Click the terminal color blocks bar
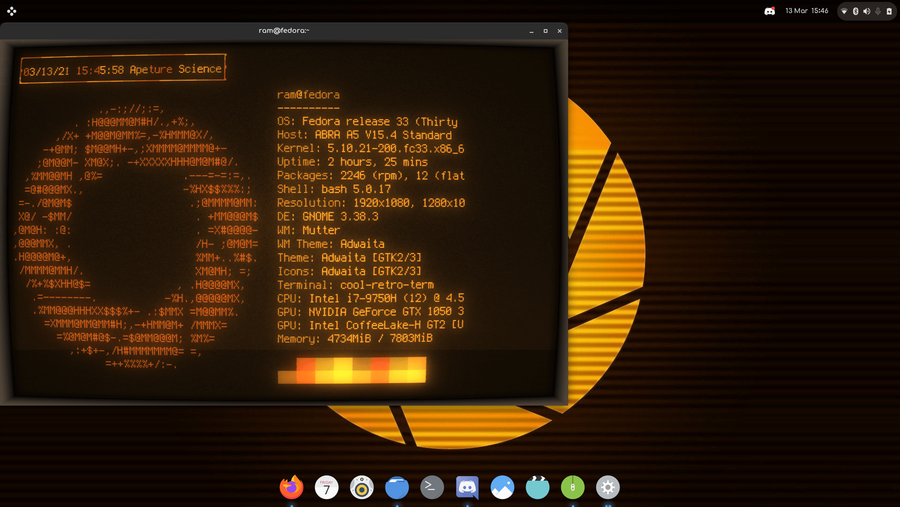The image size is (900, 507). [351, 372]
